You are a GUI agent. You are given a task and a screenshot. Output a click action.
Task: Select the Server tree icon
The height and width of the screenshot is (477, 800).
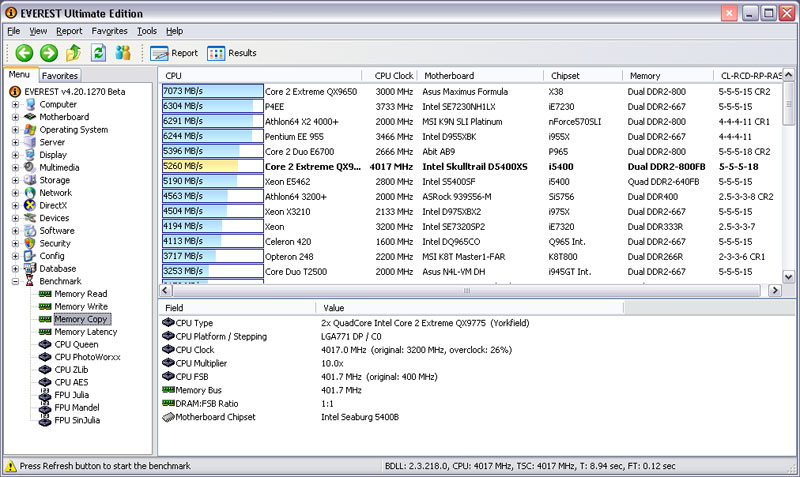pos(30,142)
